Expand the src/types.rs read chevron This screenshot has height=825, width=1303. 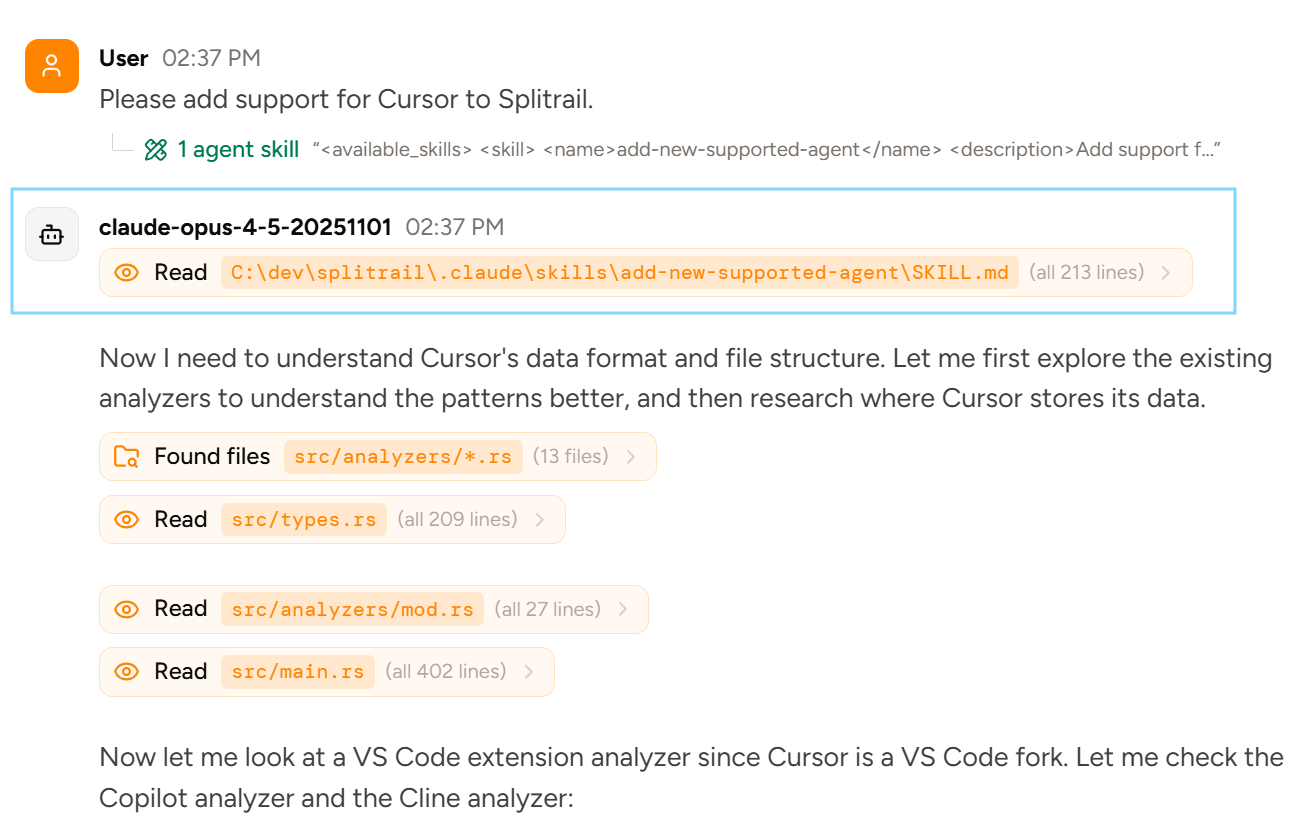point(539,520)
